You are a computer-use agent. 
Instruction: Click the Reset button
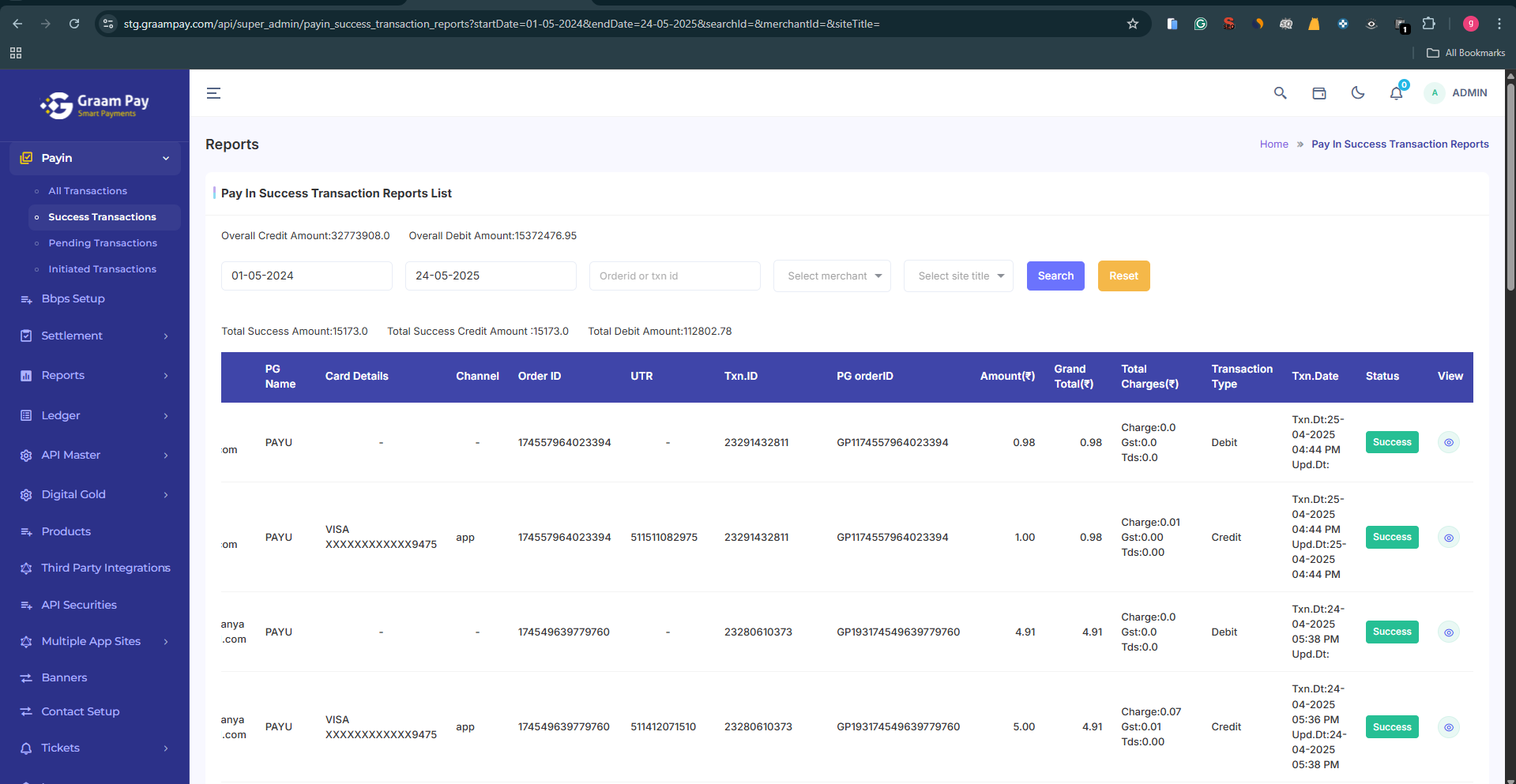[1123, 276]
